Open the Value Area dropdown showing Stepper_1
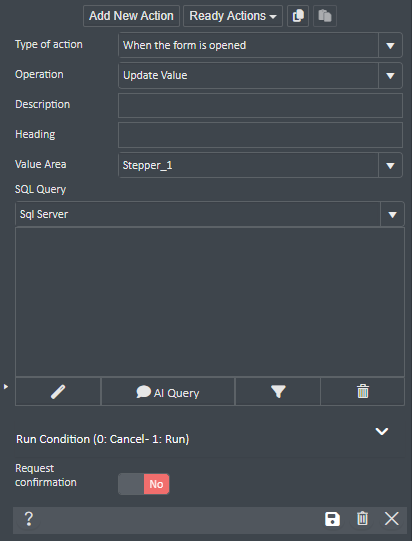This screenshot has width=412, height=541. tap(260, 165)
